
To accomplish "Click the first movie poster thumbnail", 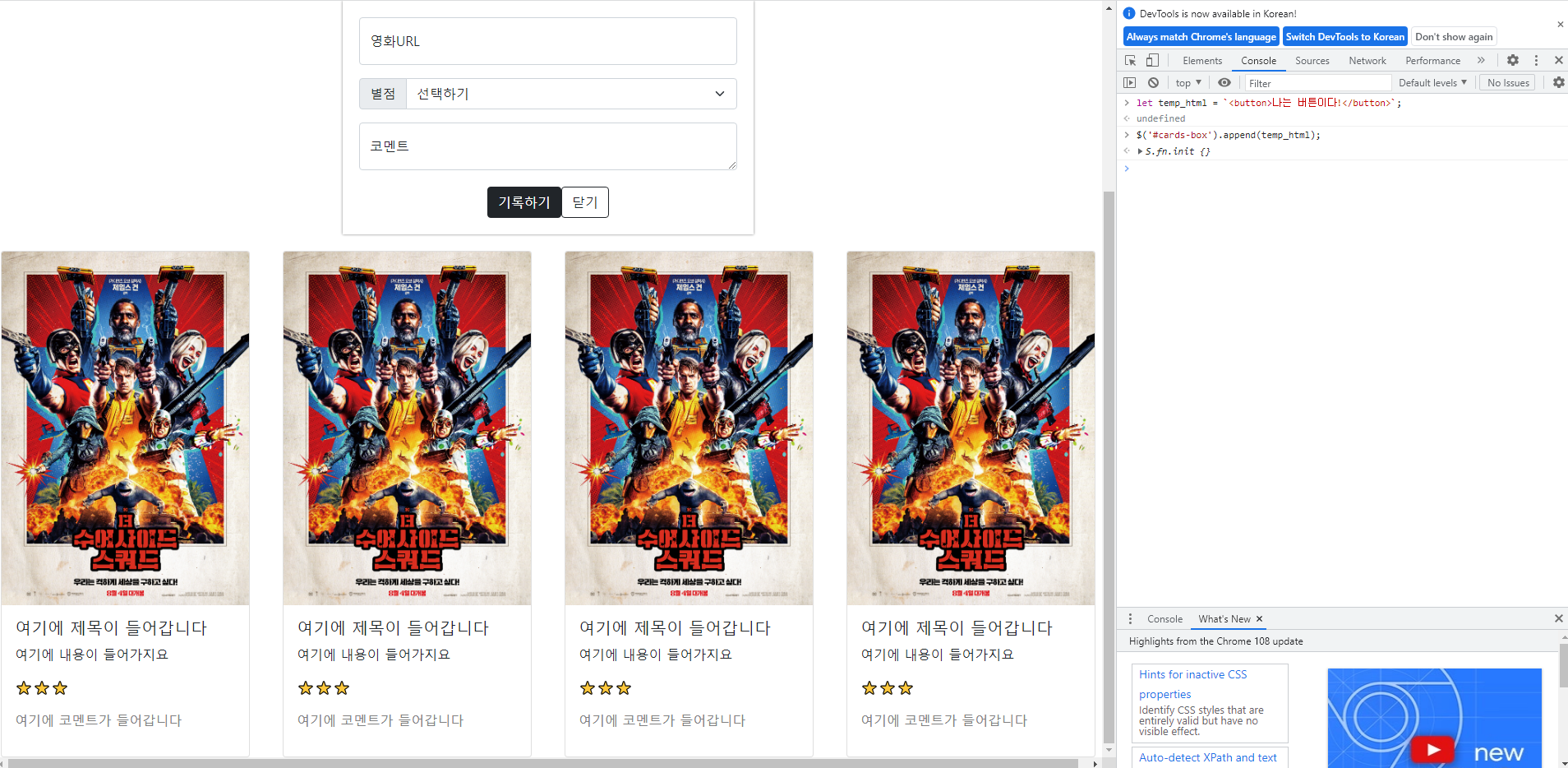I will click(125, 428).
